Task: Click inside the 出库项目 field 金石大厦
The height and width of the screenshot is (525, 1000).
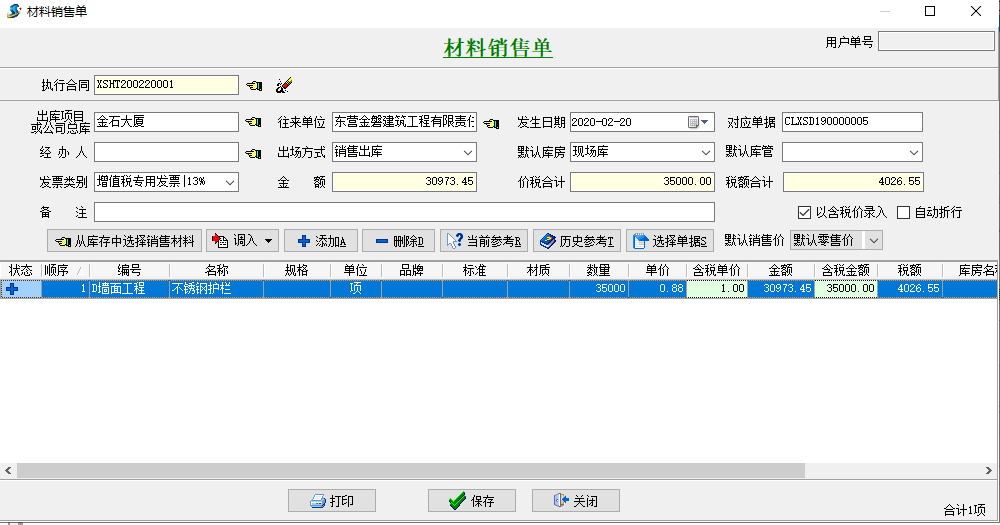Action: coord(166,122)
